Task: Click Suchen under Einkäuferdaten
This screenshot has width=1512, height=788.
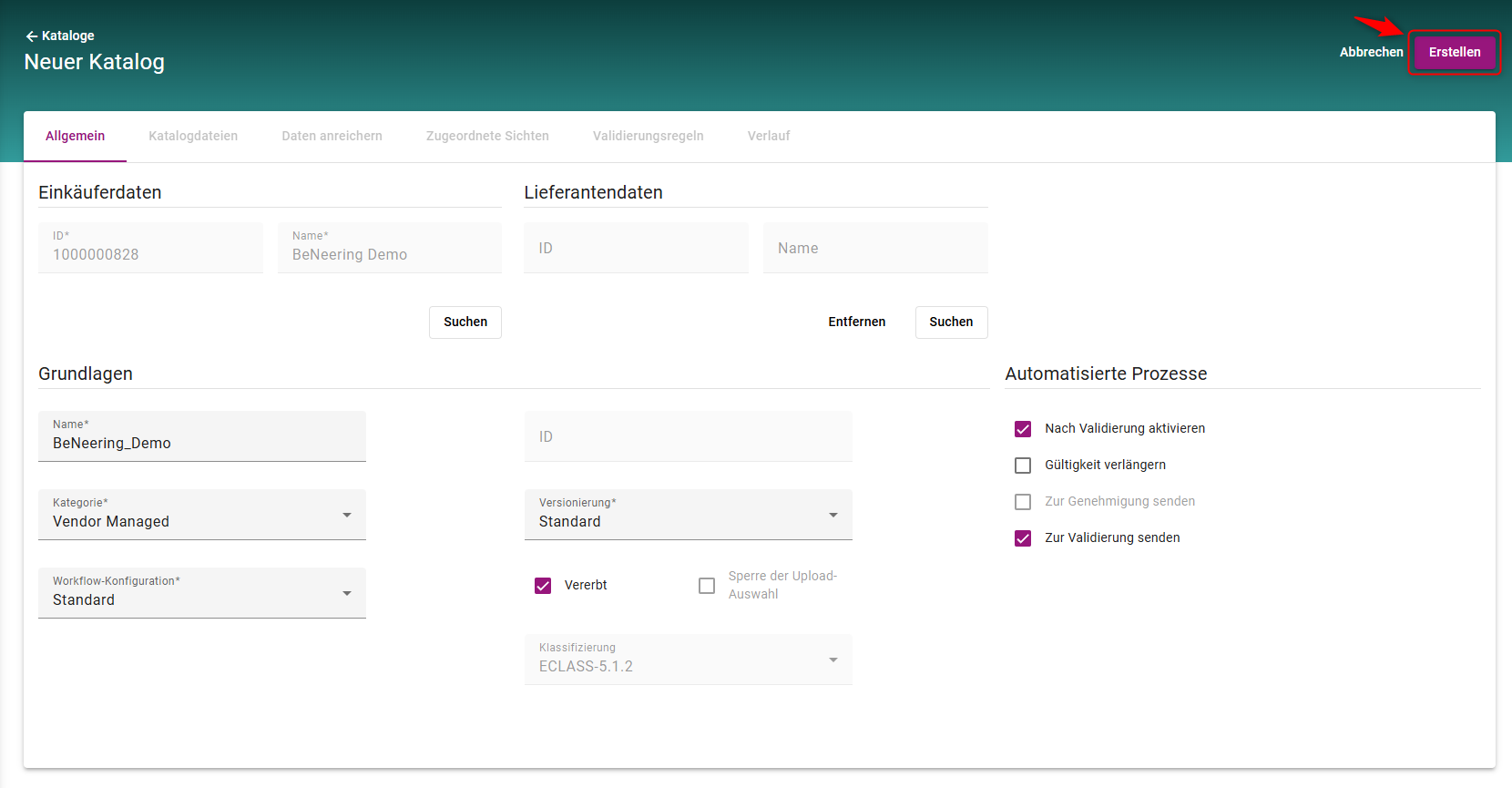Action: pyautogui.click(x=465, y=322)
